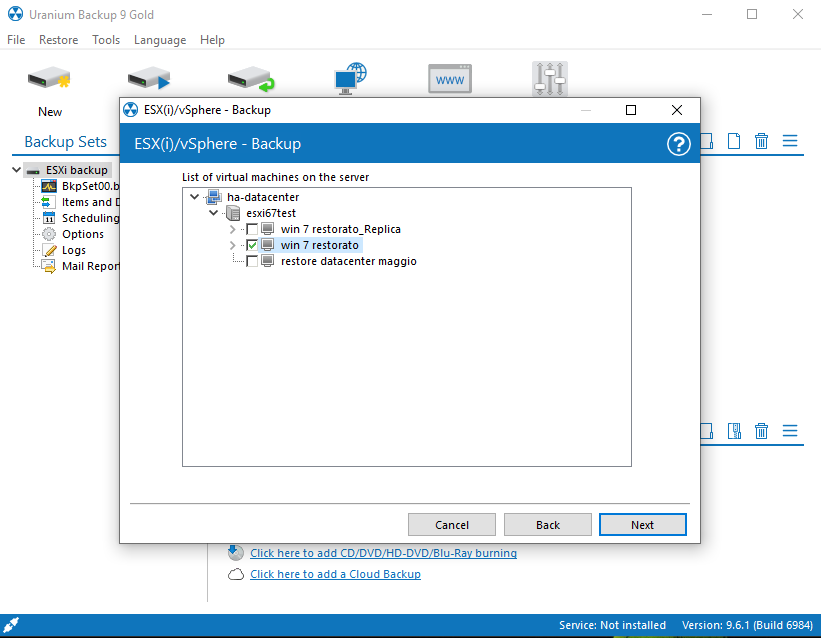Click the Version 9.6.1 status bar text
The width and height of the screenshot is (821, 638).
coord(747,625)
